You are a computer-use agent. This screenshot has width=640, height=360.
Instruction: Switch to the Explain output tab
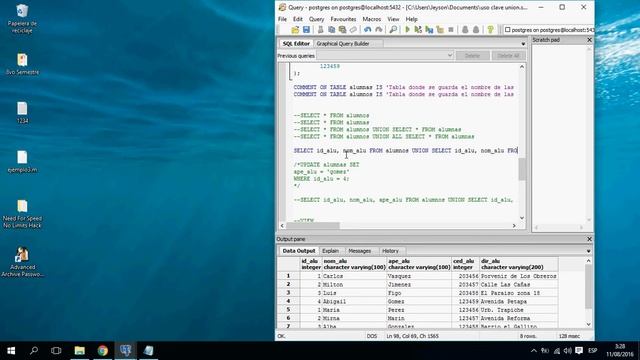pyautogui.click(x=330, y=251)
